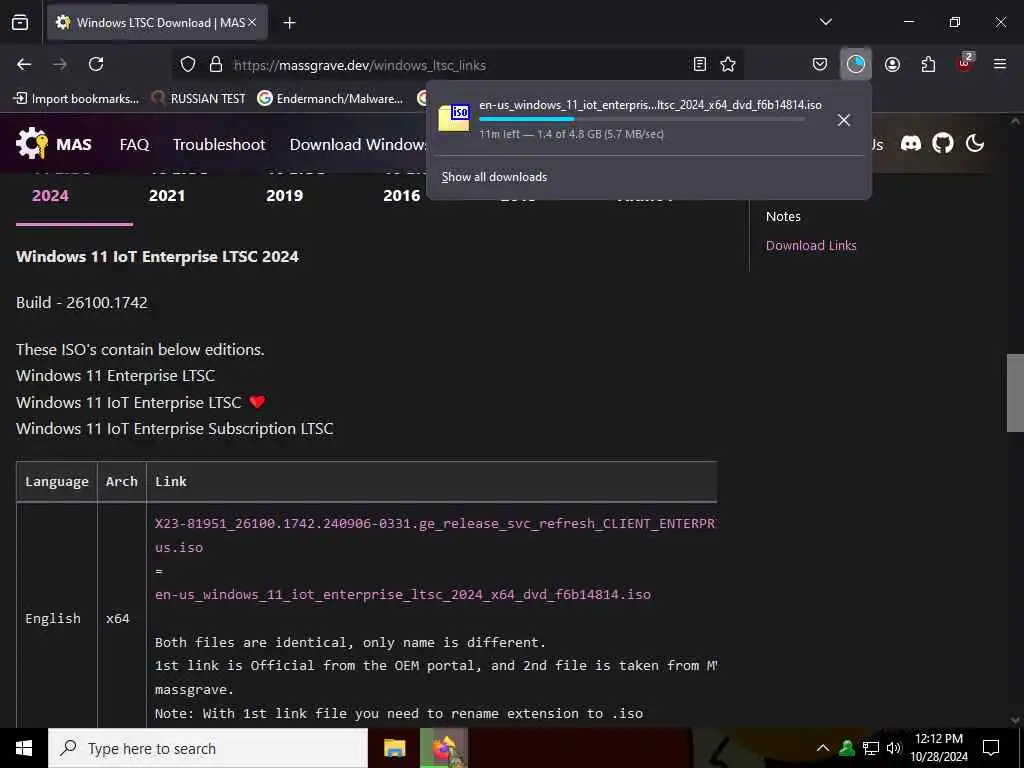
Task: Open the Windows Start menu
Action: 24,748
